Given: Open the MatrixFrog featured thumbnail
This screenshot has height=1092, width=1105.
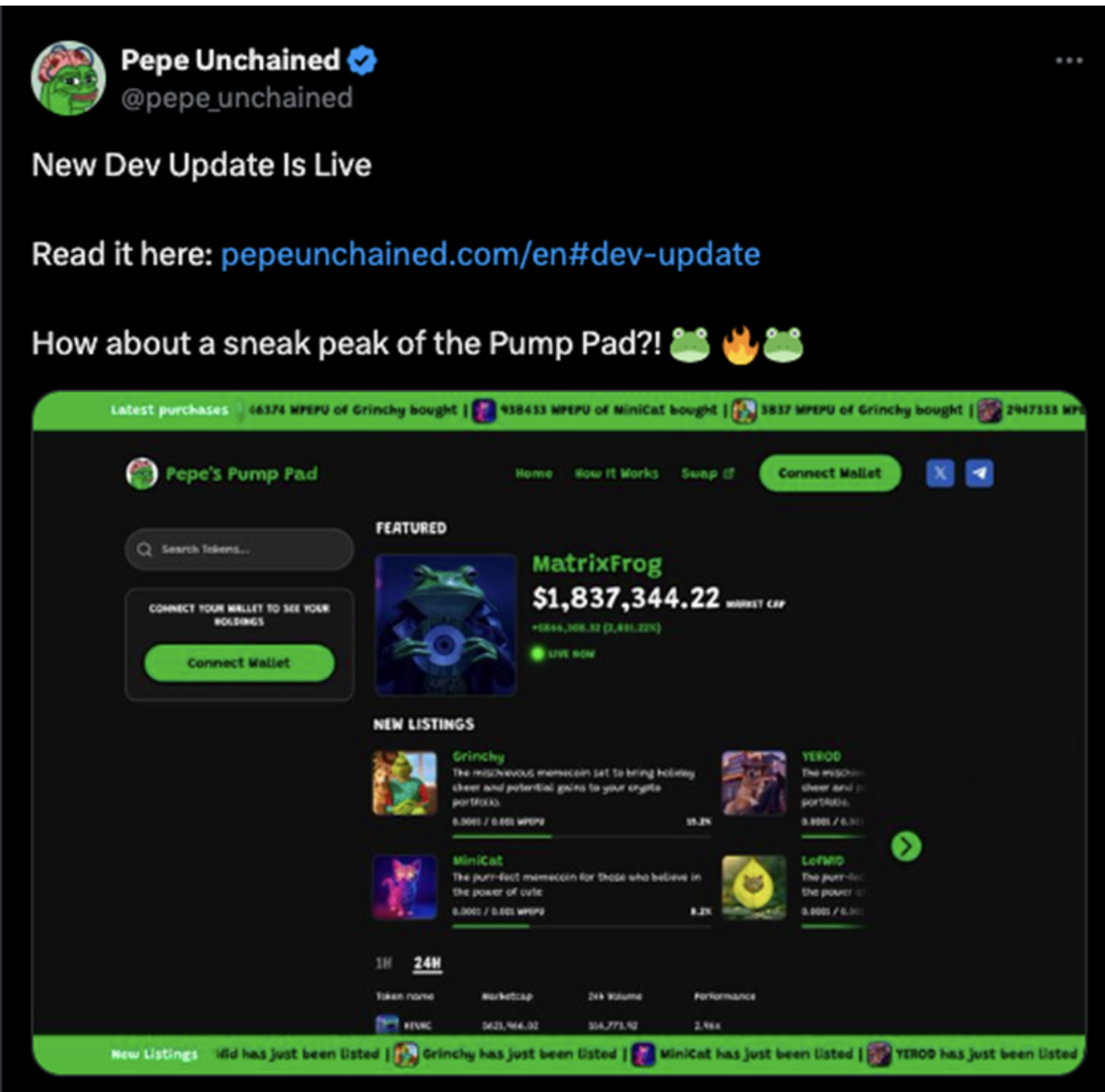Looking at the screenshot, I should 445,625.
